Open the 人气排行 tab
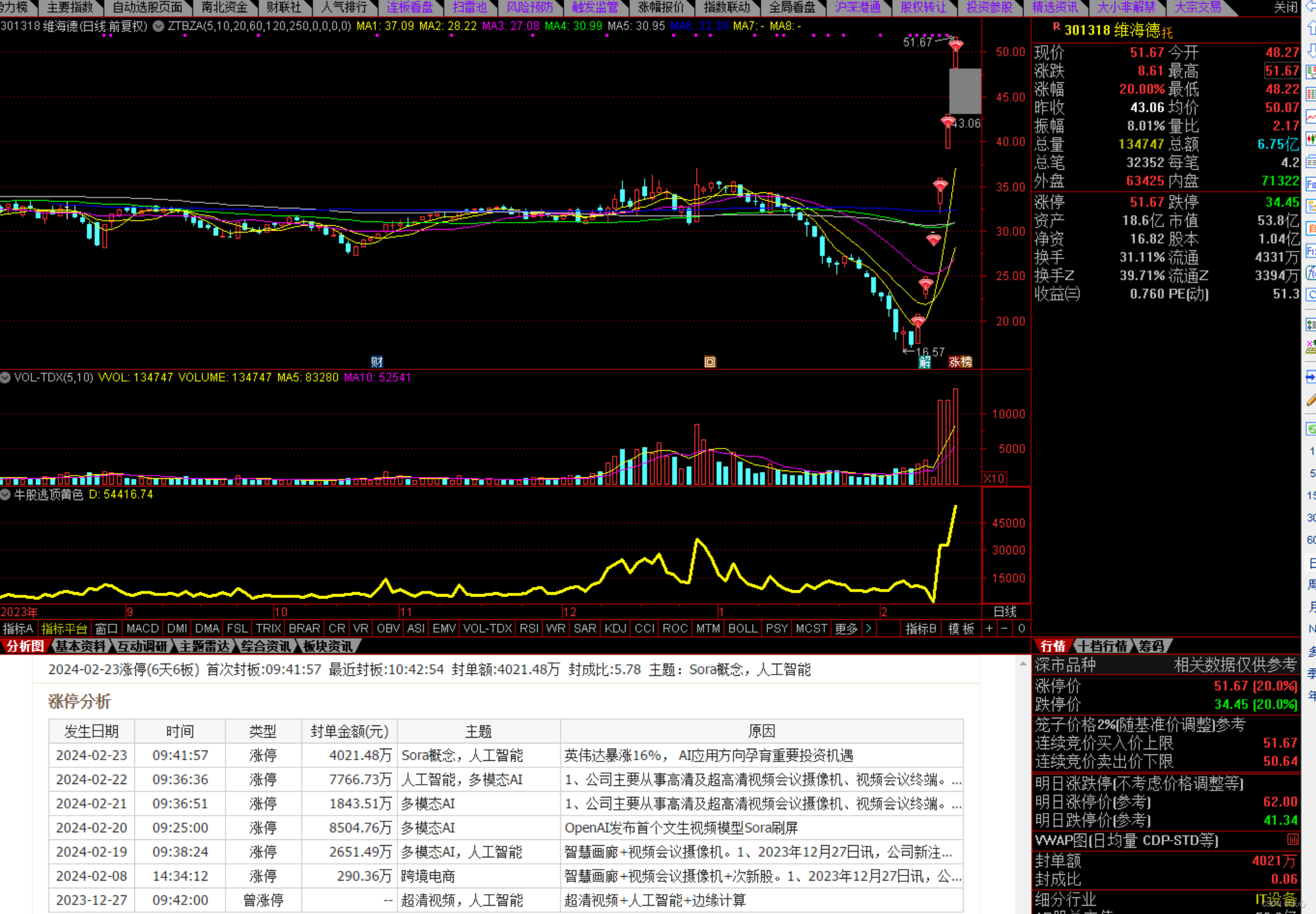The width and height of the screenshot is (1316, 914). [344, 7]
